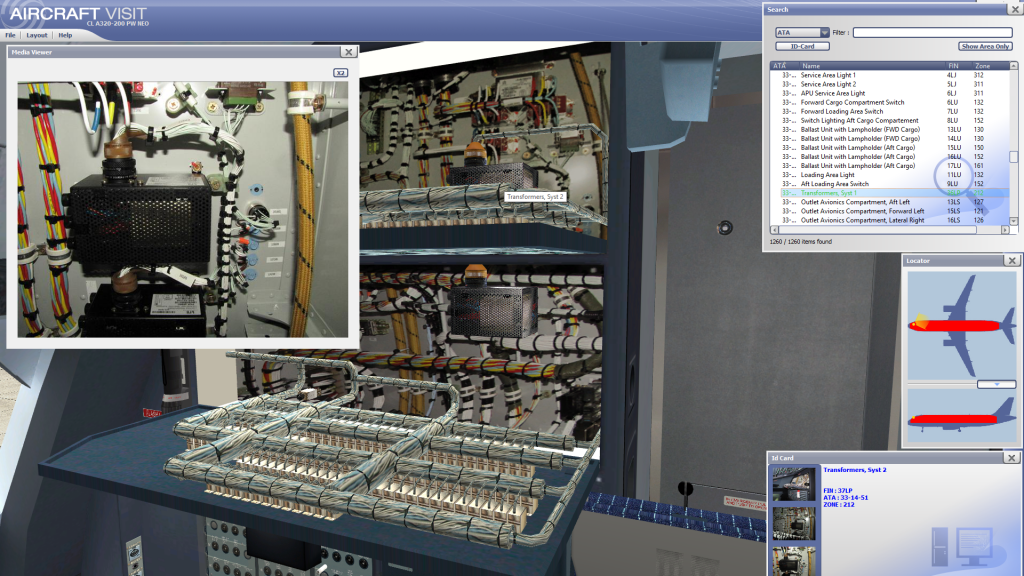Click the horizontal scrollbar thumb in Search
The image size is (1024, 576).
(x=878, y=230)
